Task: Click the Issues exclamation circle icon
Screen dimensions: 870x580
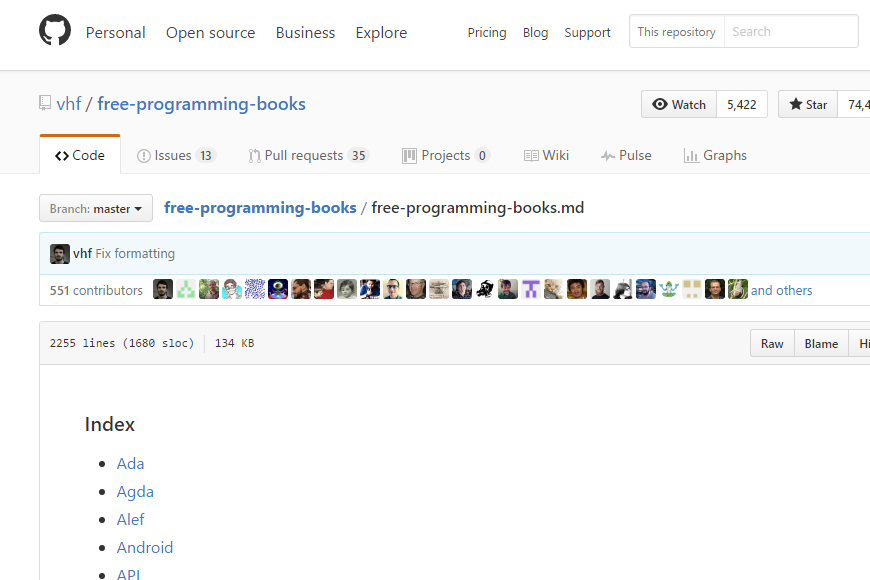Action: [143, 156]
